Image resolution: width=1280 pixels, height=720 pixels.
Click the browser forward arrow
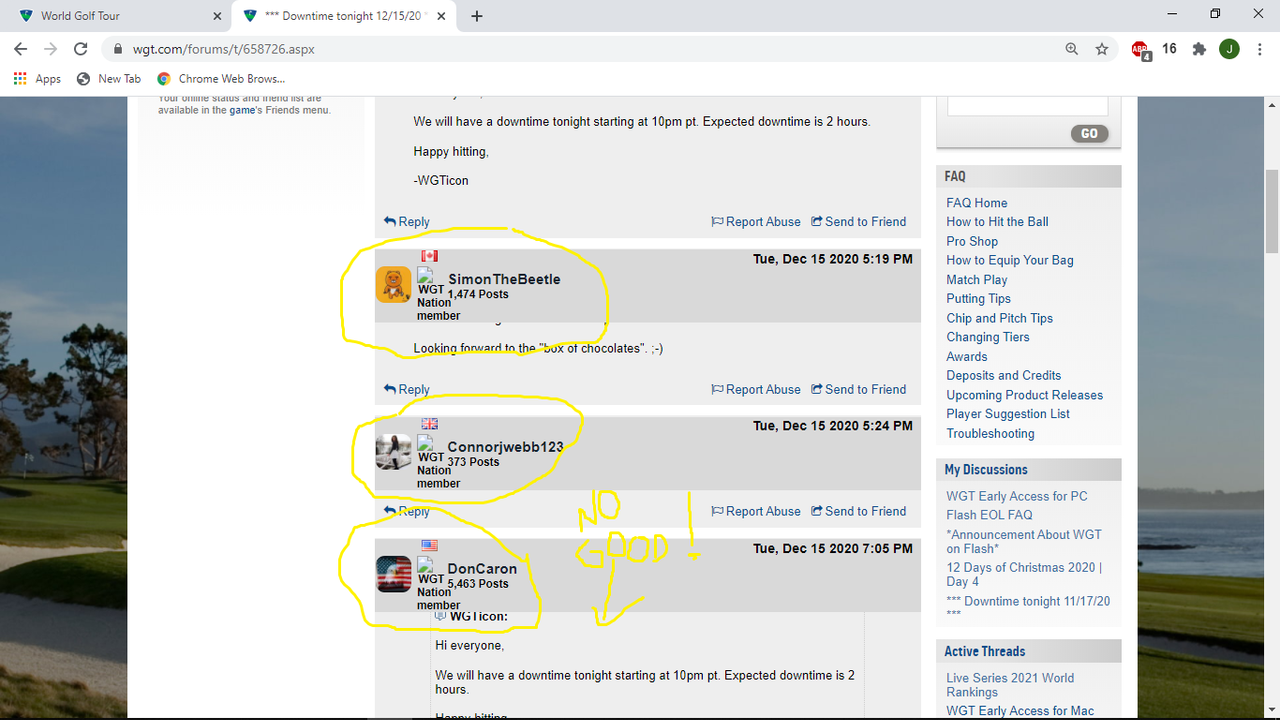(x=51, y=49)
